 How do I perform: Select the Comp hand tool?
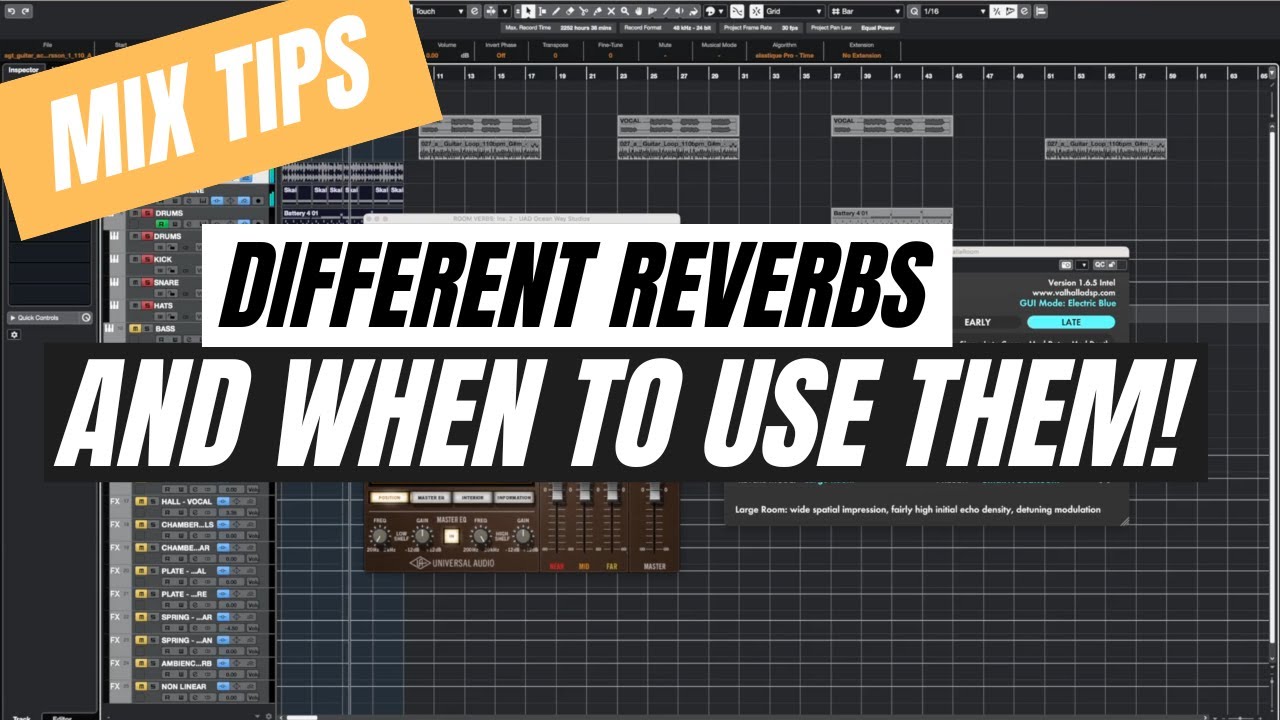[x=638, y=11]
